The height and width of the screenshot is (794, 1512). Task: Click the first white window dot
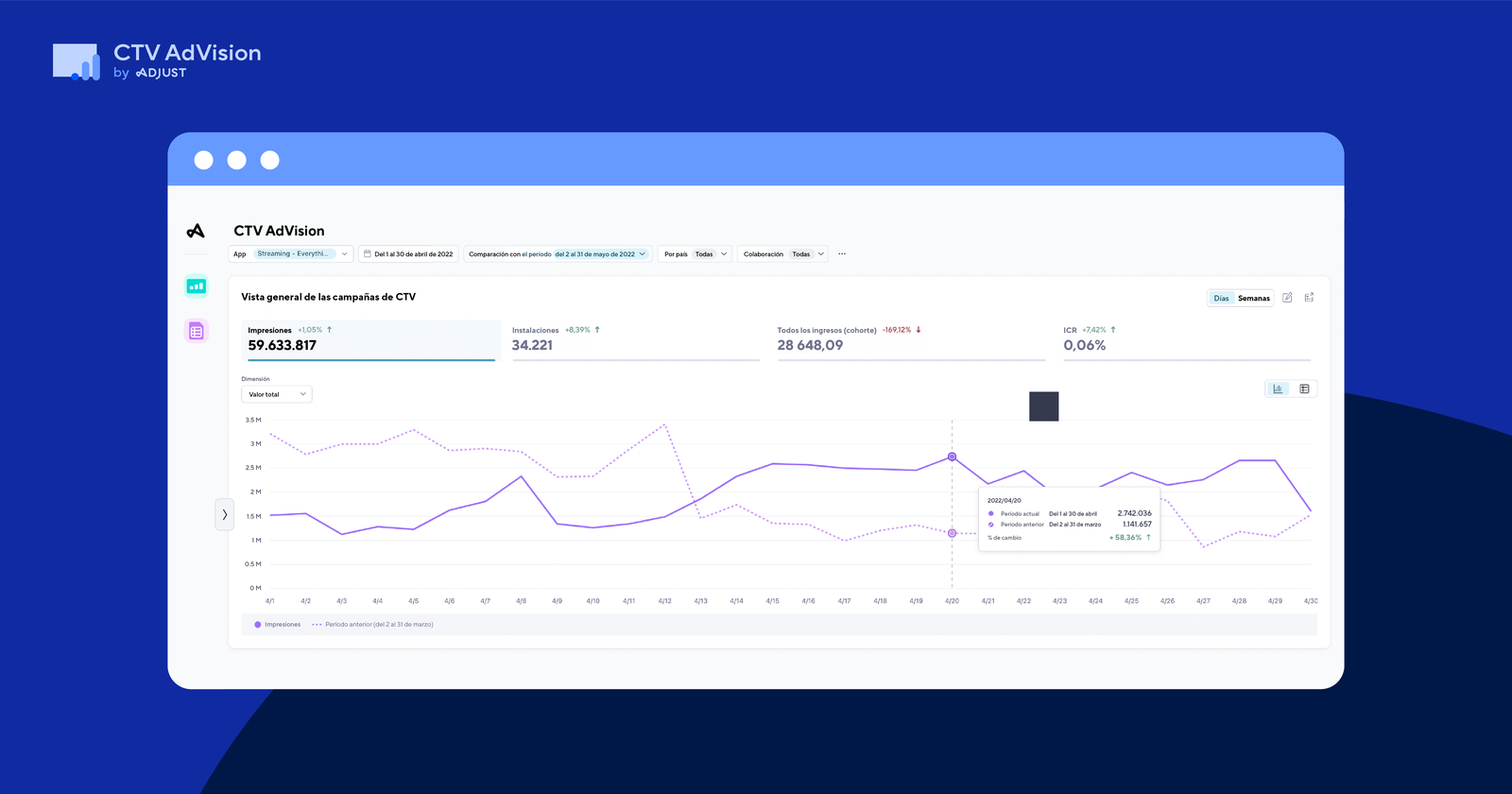click(203, 160)
